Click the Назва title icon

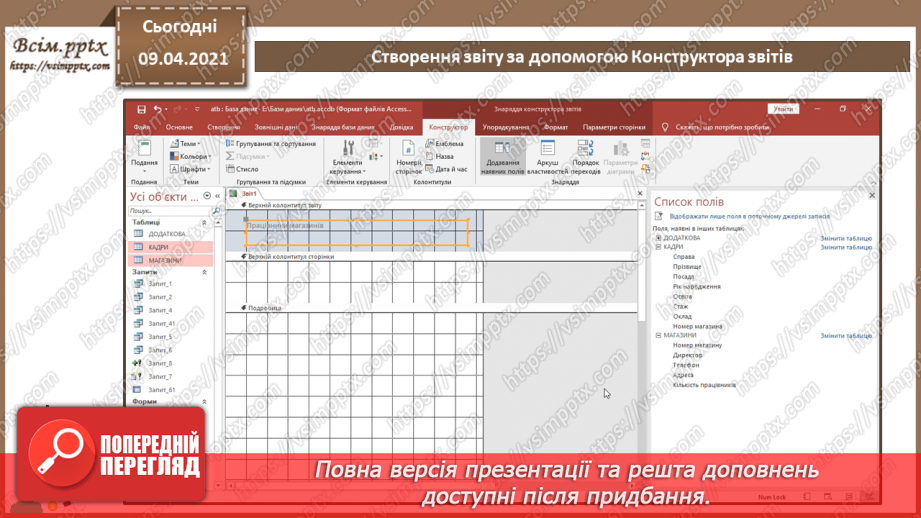[430, 156]
